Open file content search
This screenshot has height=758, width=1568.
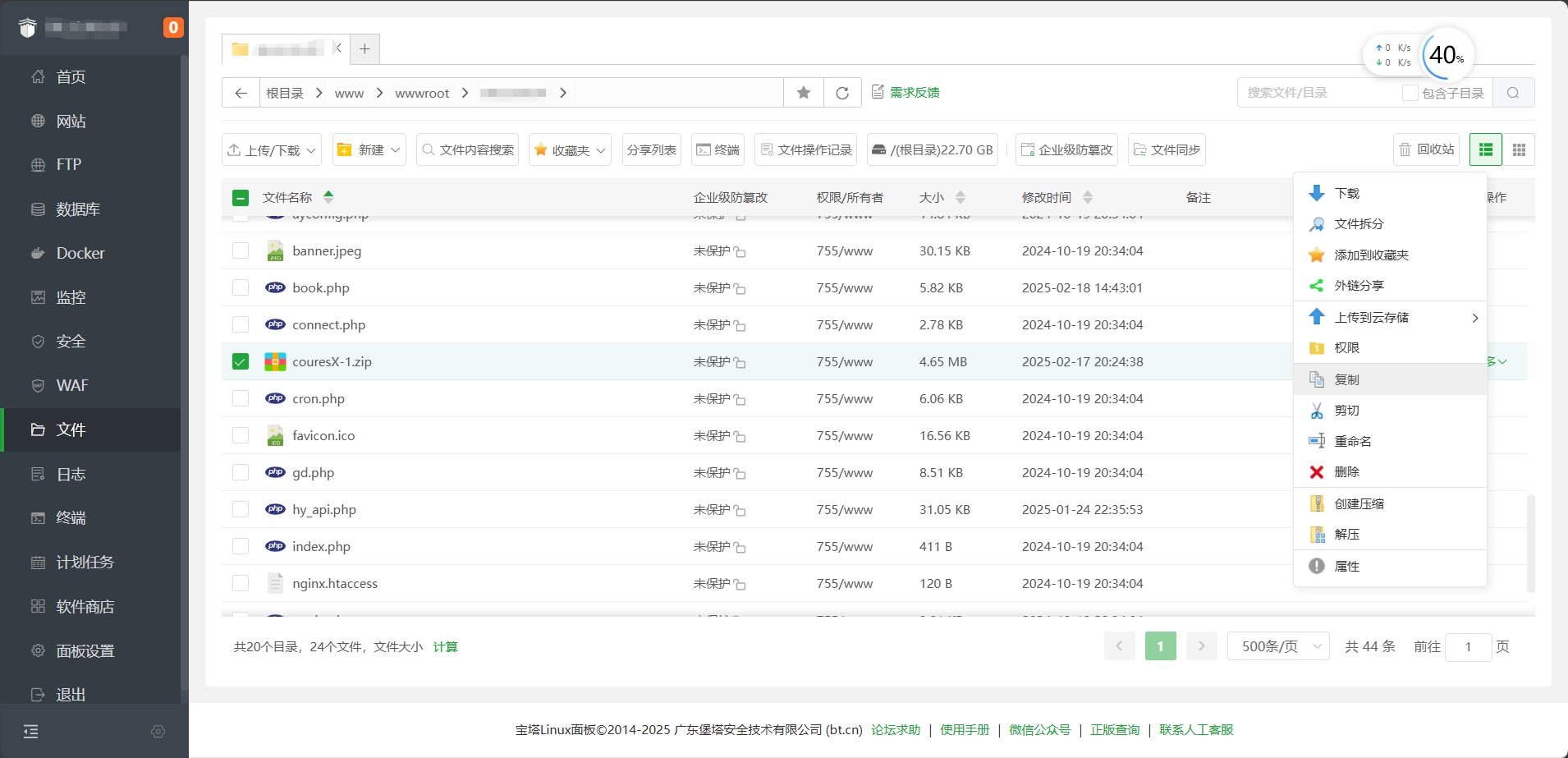coord(467,149)
